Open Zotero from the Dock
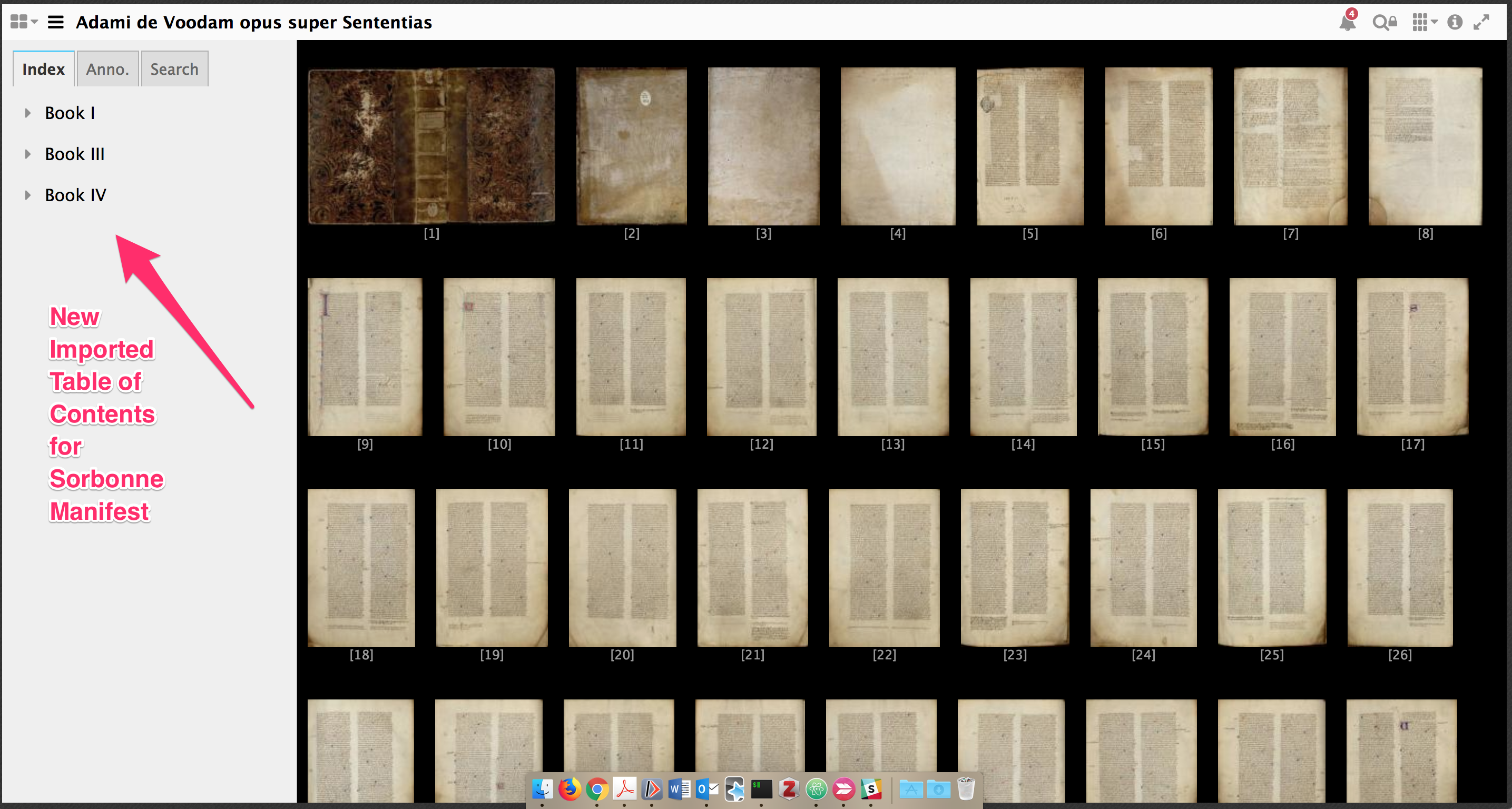The width and height of the screenshot is (1512, 809). click(789, 789)
